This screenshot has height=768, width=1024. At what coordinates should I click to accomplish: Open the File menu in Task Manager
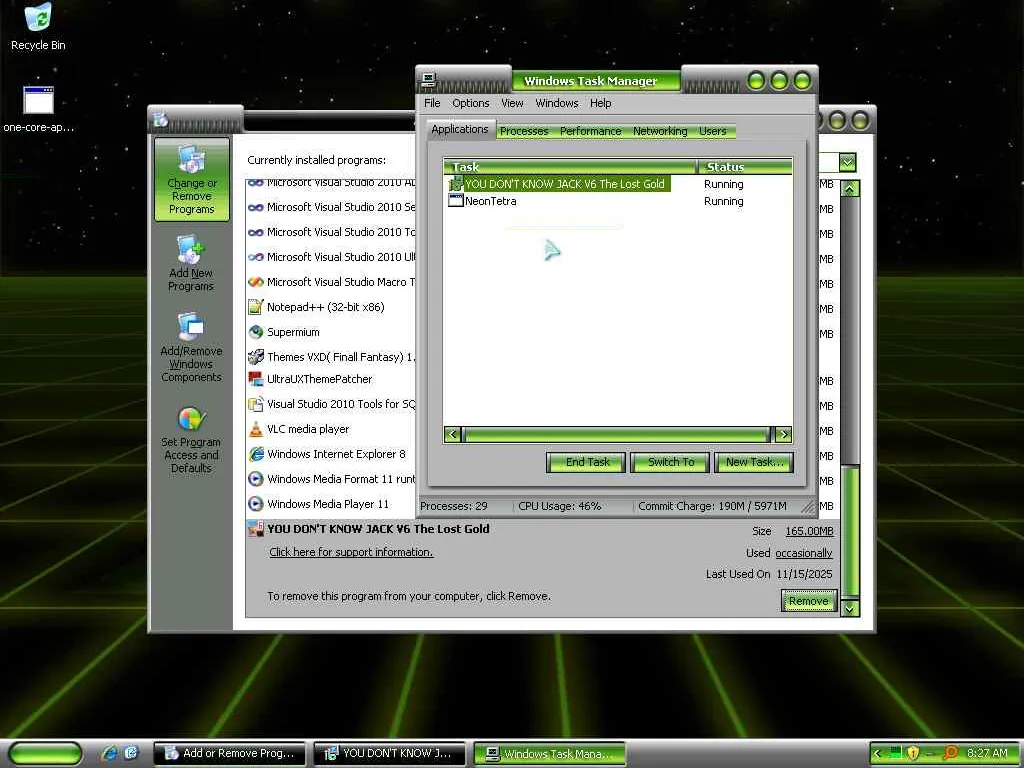click(x=432, y=103)
